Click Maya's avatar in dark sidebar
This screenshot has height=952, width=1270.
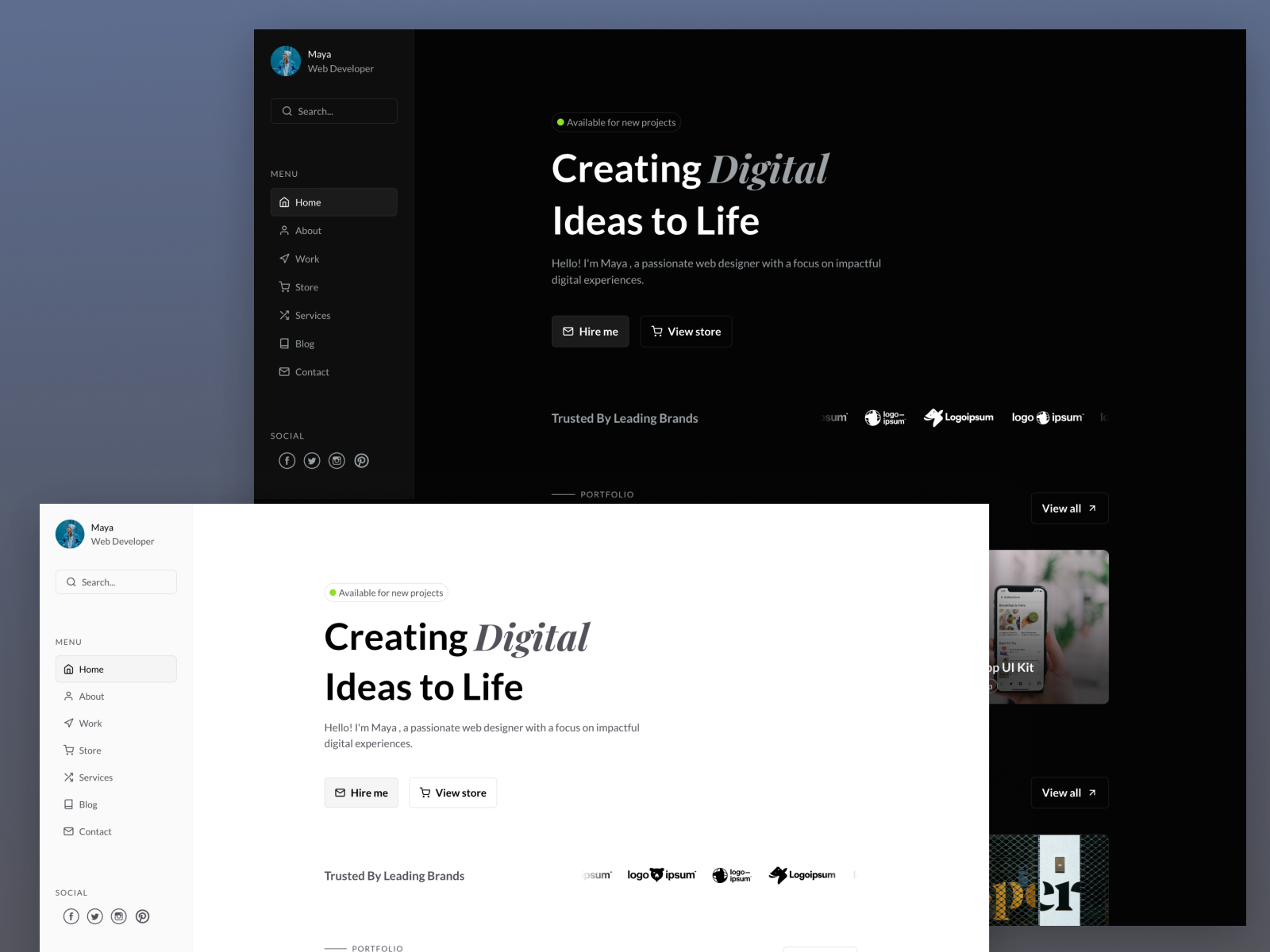(286, 61)
